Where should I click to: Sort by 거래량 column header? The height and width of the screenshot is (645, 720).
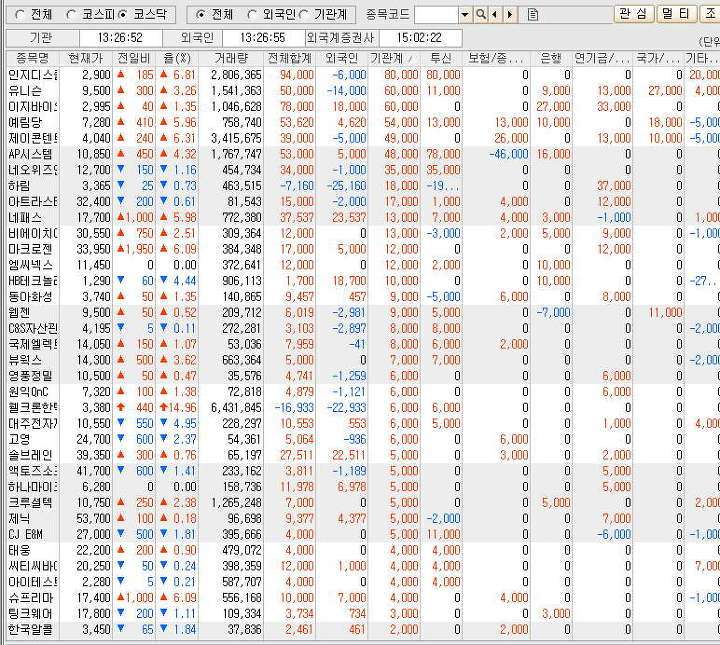[231, 58]
